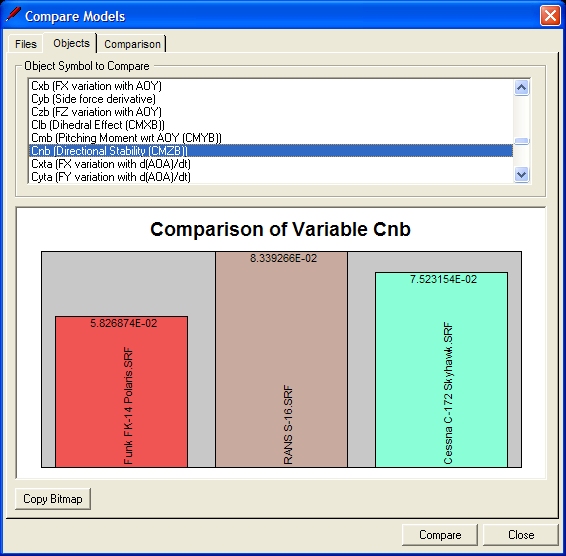Select Clb (Dihedral Effect) list item
This screenshot has height=556, width=566.
point(270,125)
